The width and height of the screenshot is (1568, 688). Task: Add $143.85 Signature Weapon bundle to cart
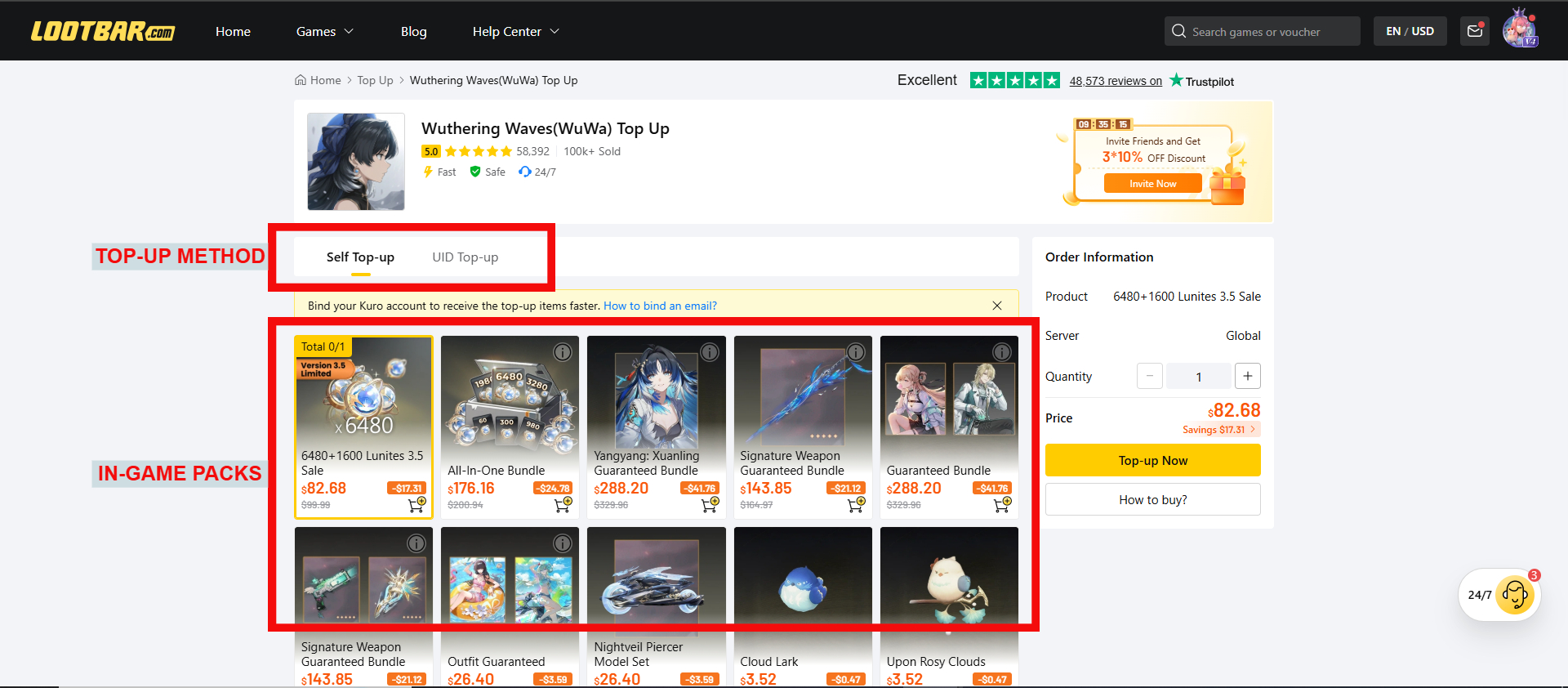pos(856,505)
